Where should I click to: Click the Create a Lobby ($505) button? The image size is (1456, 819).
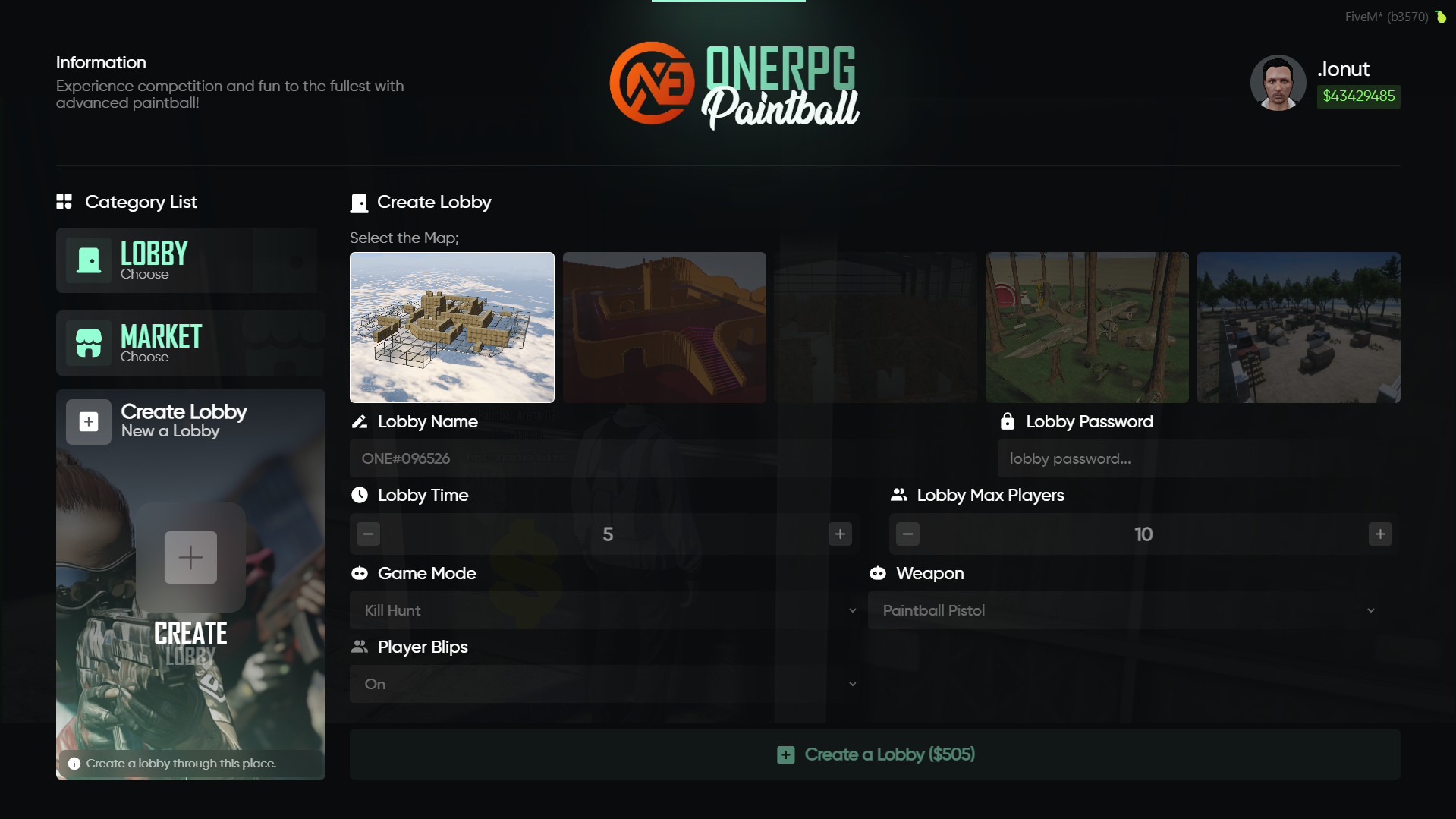point(875,754)
